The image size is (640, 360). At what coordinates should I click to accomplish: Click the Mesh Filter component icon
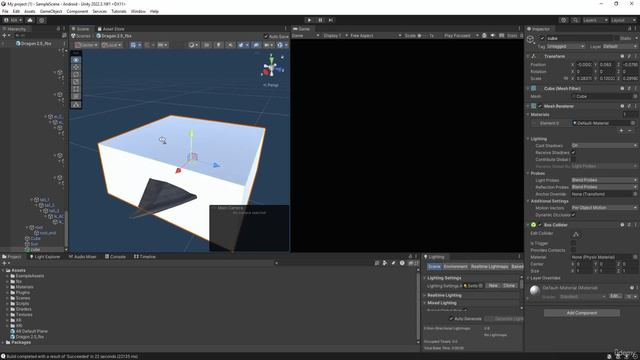pyautogui.click(x=533, y=89)
